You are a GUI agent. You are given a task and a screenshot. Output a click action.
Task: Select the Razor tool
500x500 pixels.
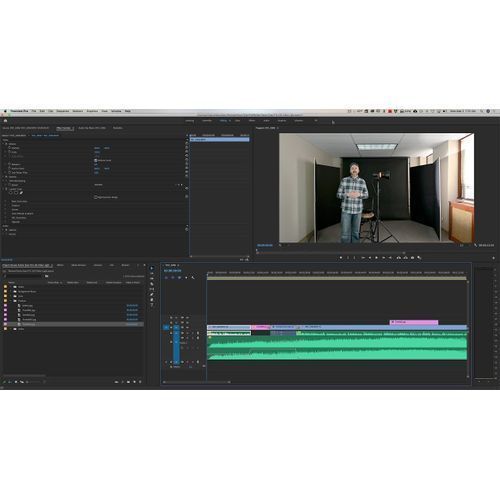(x=152, y=284)
